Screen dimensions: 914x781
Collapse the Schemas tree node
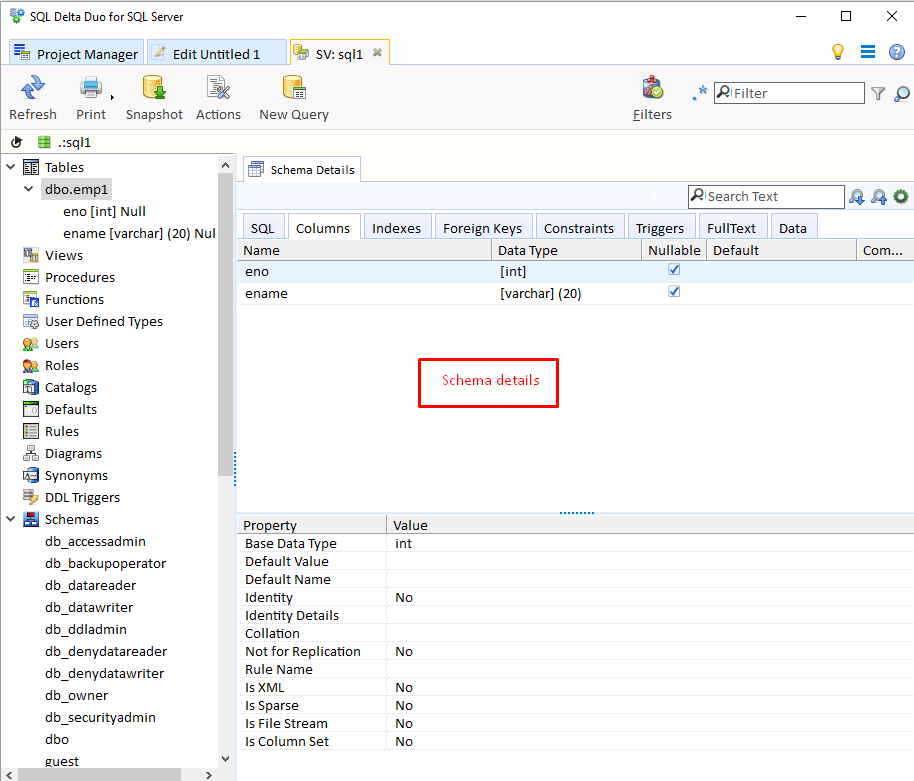(x=10, y=519)
